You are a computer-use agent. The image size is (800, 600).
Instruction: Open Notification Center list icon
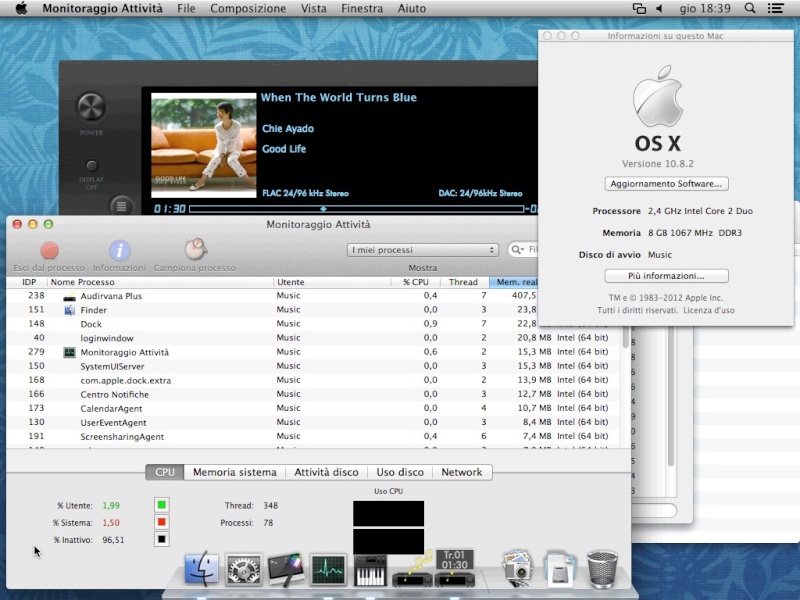[x=776, y=9]
